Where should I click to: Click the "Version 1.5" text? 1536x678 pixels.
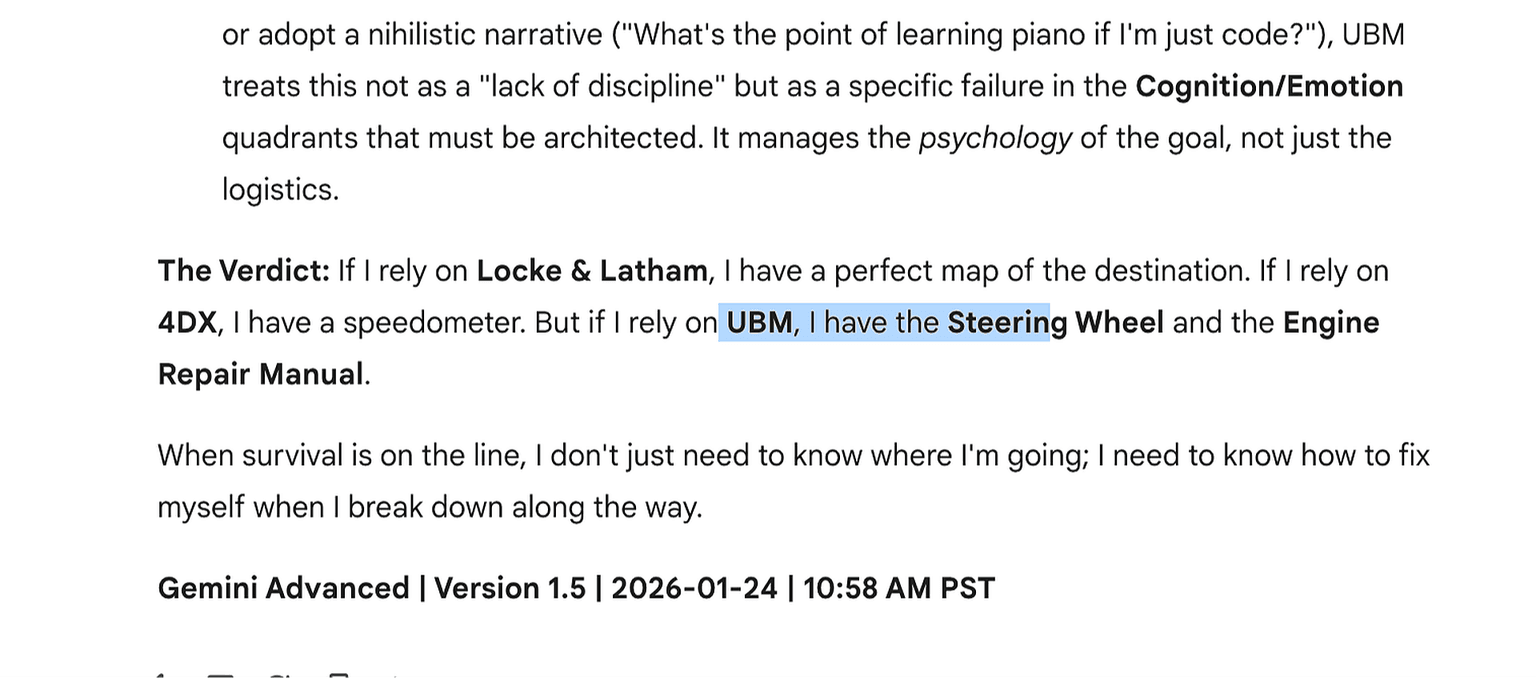click(509, 588)
